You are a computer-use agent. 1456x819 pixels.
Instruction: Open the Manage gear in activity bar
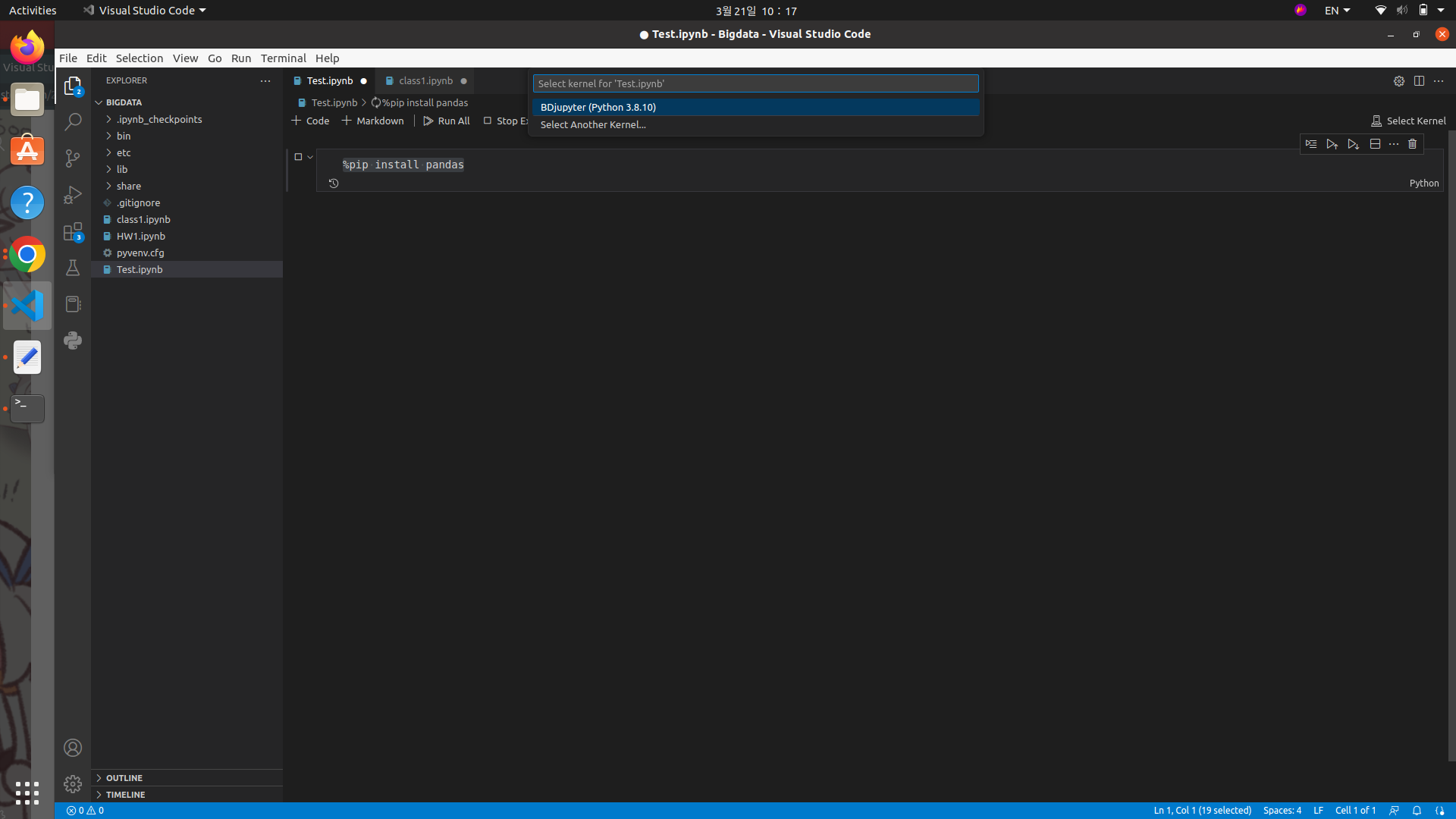coord(73,784)
